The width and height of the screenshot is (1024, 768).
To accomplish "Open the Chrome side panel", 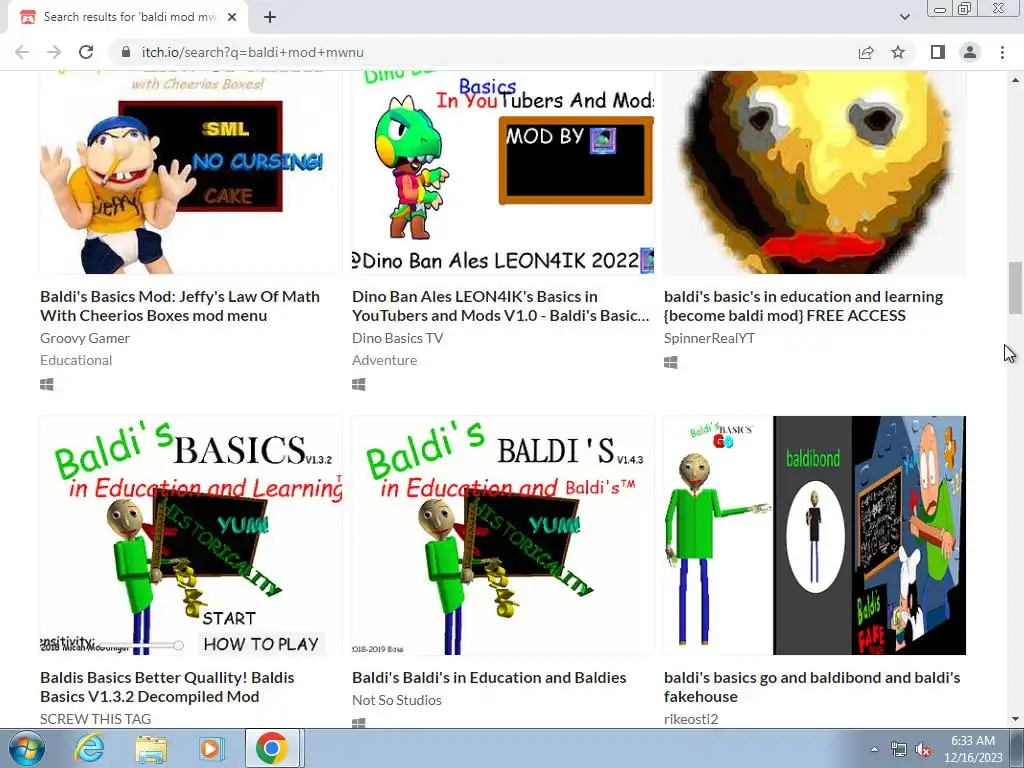I will (938, 52).
